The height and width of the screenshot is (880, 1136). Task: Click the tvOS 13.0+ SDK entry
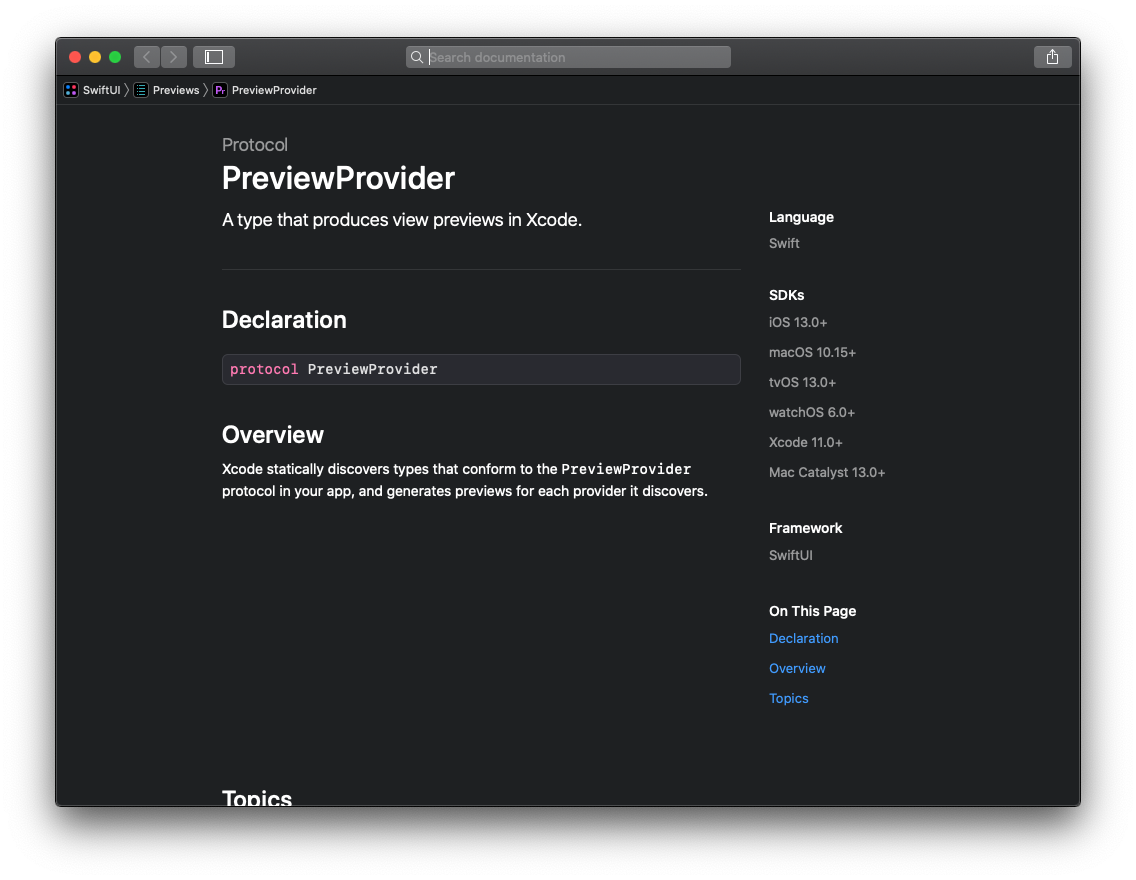pyautogui.click(x=802, y=382)
